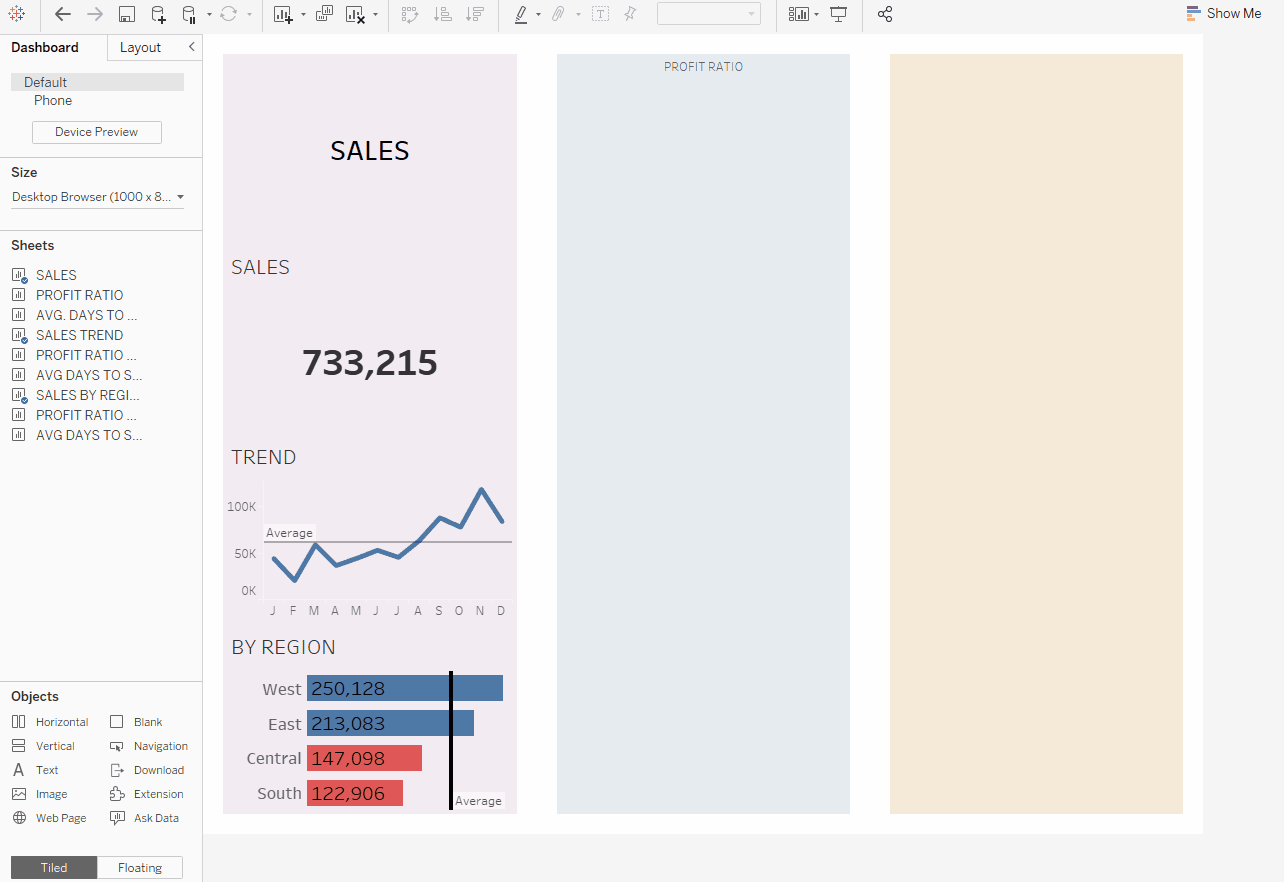Switch to Tiled layout mode
Image resolution: width=1284 pixels, height=882 pixels.
click(54, 868)
